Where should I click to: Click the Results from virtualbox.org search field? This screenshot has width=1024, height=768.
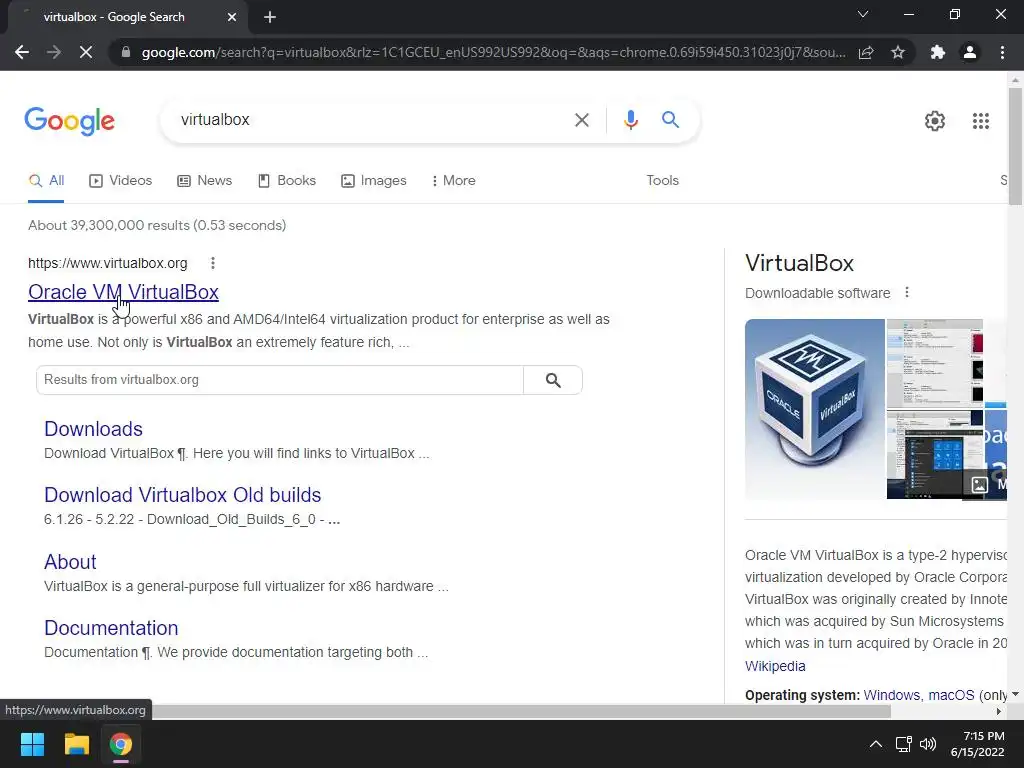[280, 380]
